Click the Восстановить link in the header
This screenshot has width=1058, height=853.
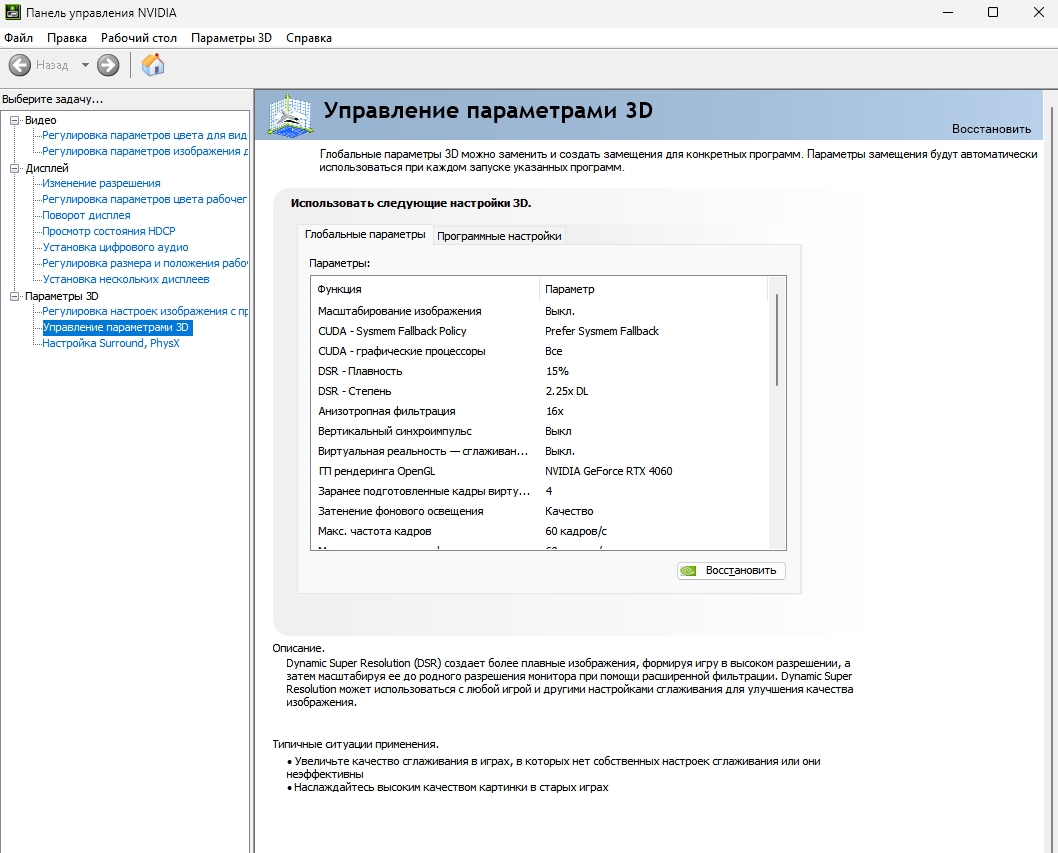(991, 129)
